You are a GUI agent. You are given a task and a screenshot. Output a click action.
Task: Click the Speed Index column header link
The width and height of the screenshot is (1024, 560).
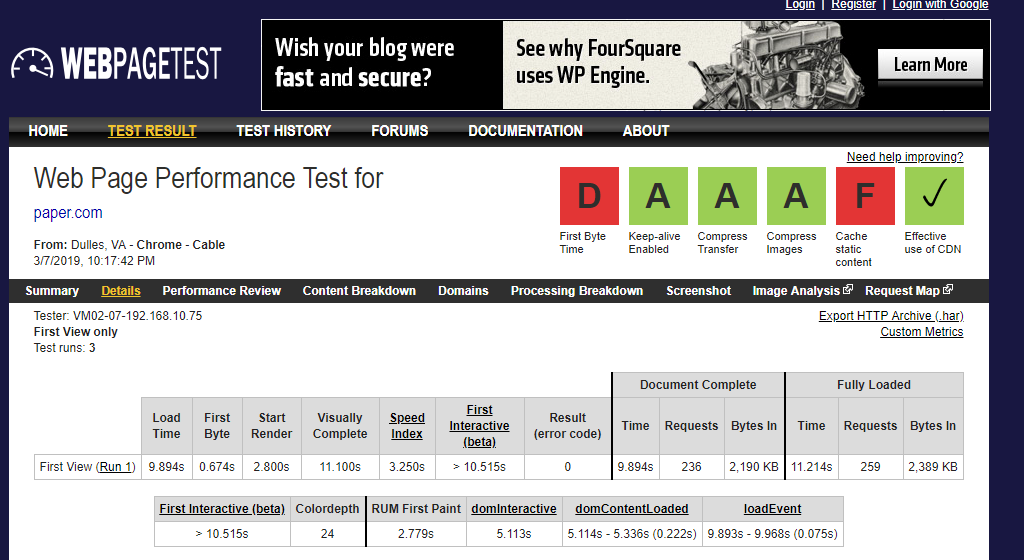407,426
